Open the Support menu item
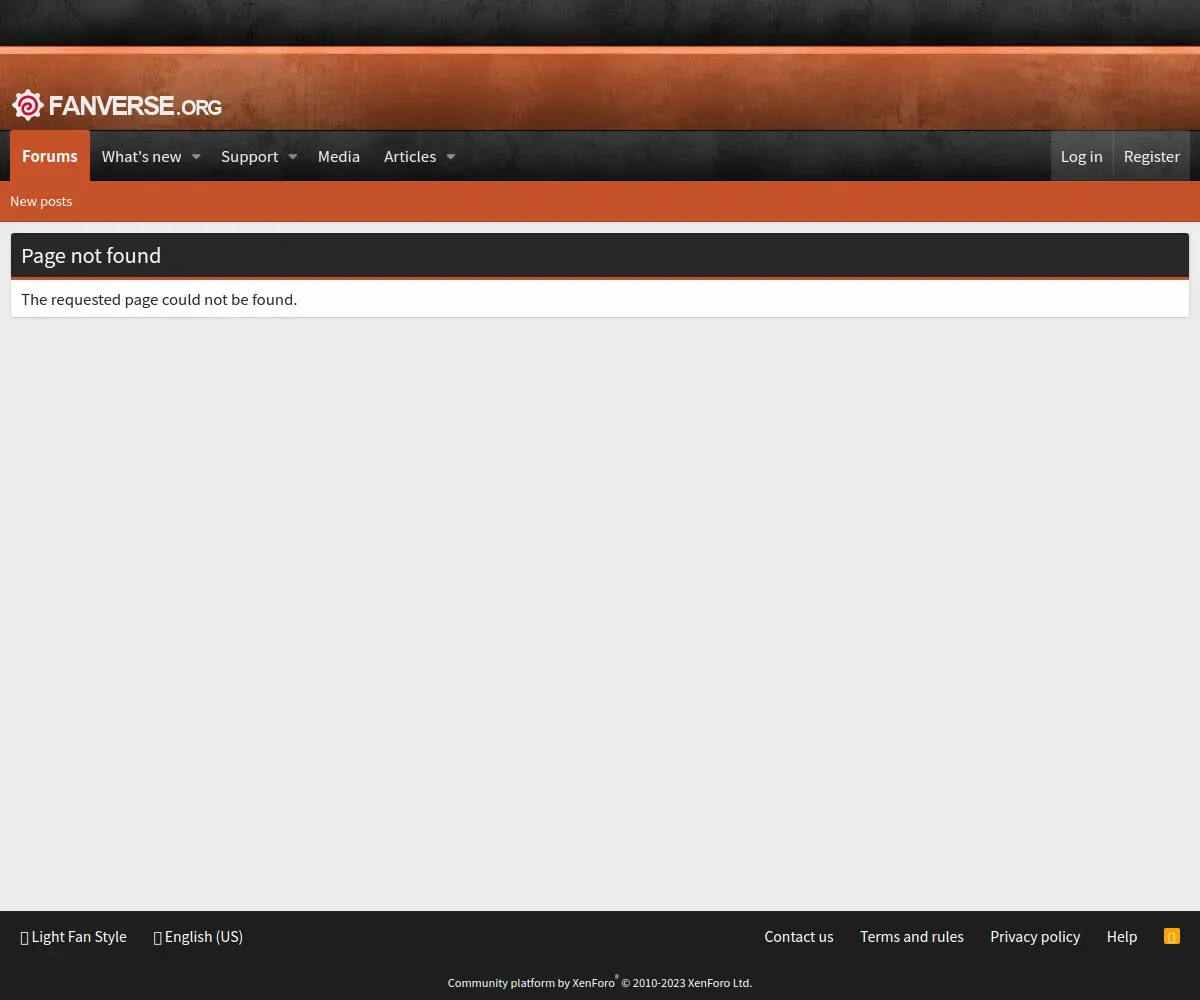 coord(249,157)
